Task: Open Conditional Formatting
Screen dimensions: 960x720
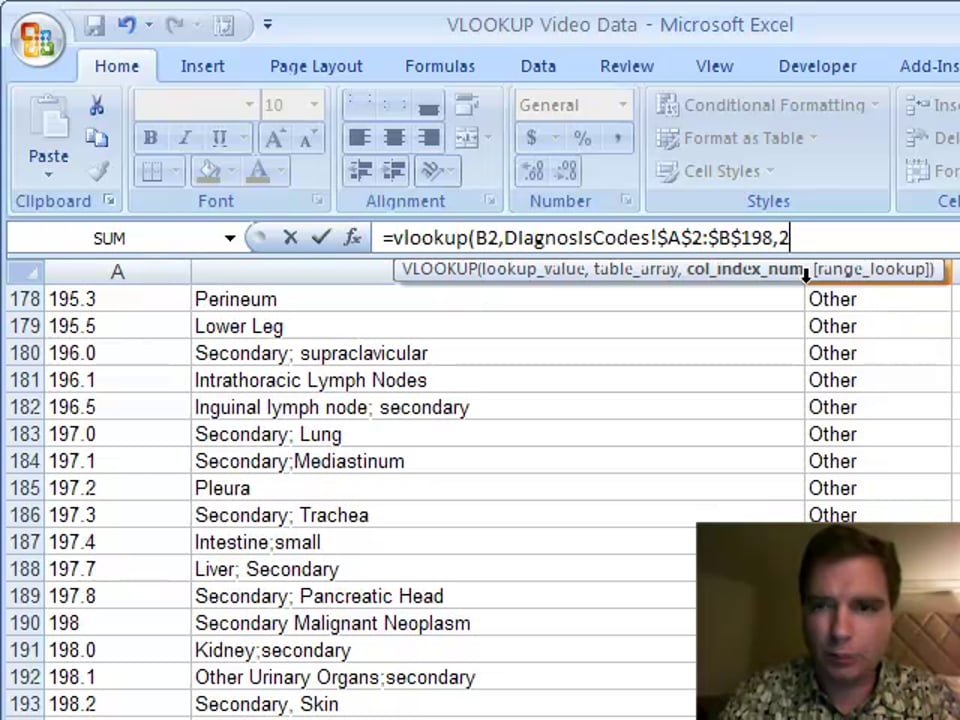Action: pyautogui.click(x=767, y=105)
